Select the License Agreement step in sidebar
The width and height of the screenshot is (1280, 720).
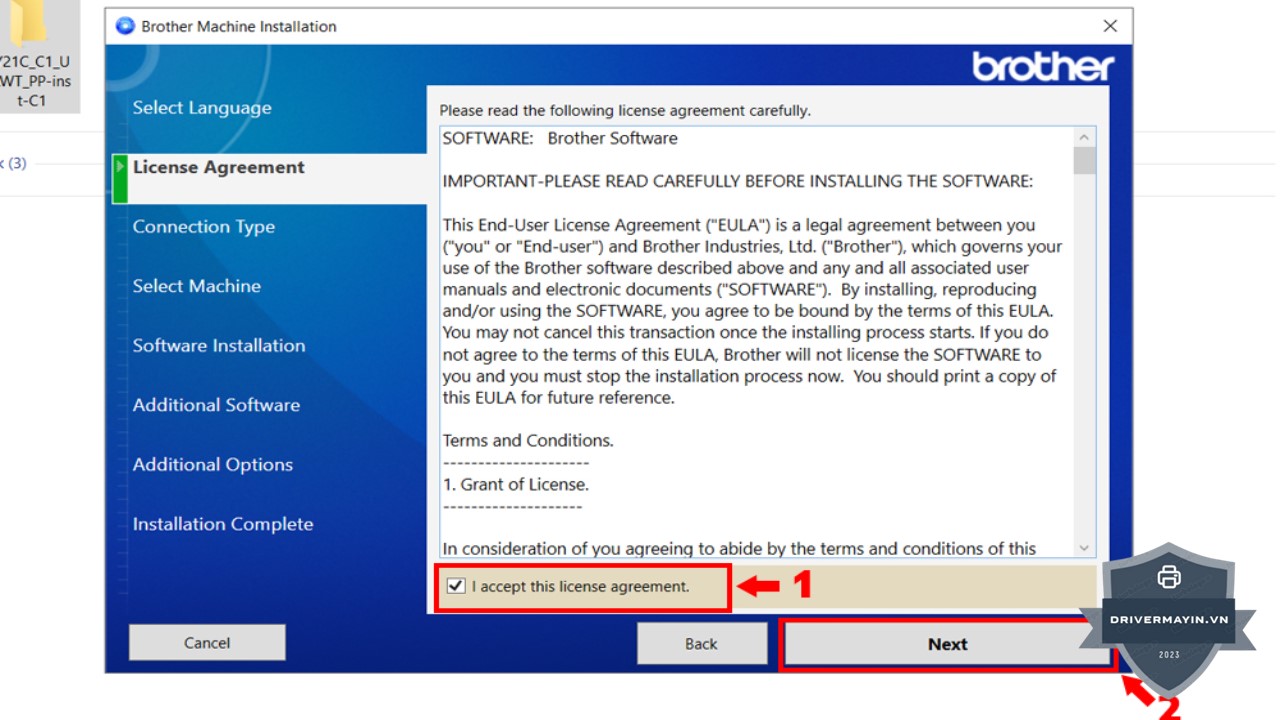(x=219, y=167)
